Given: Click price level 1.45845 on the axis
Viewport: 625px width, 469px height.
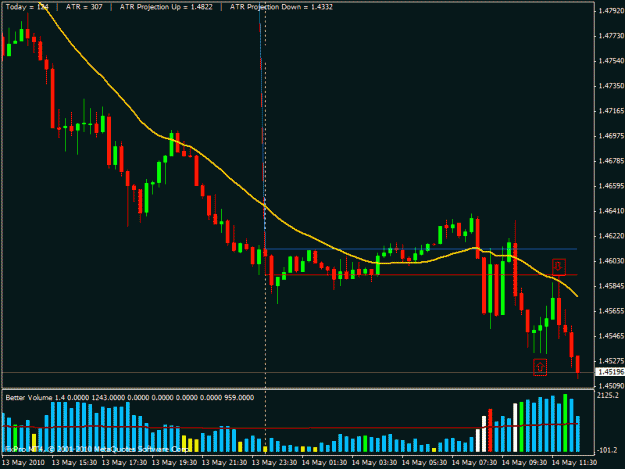Looking at the screenshot, I should 611,286.
